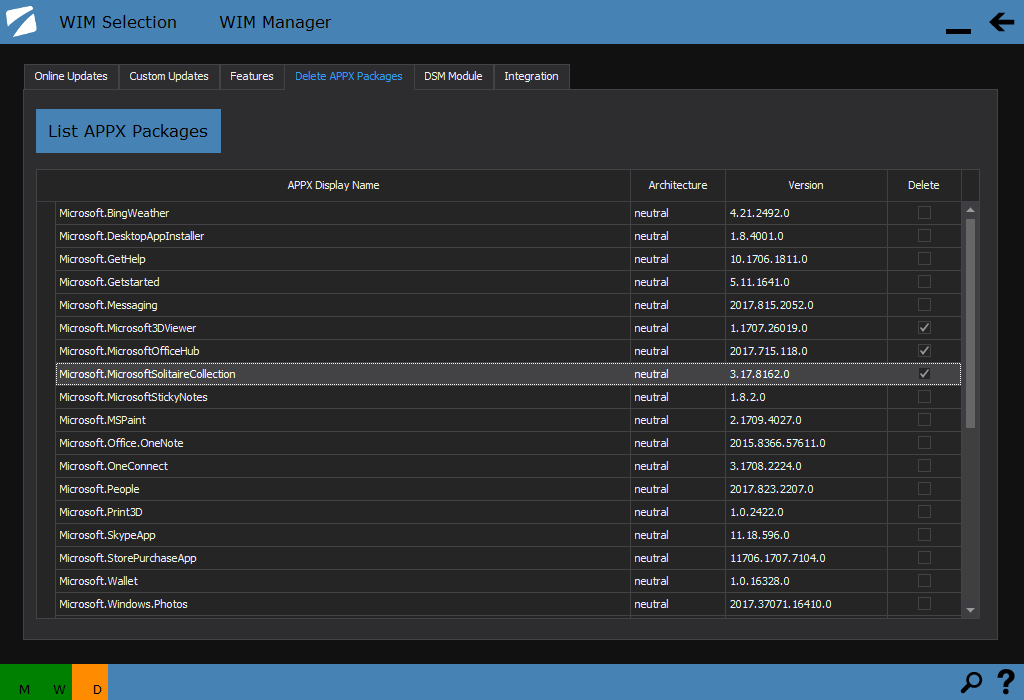Screen dimensions: 1024x700
Task: Uncheck Delete for Microsoft.MicrosoftSolitaireCollection
Action: pos(924,374)
